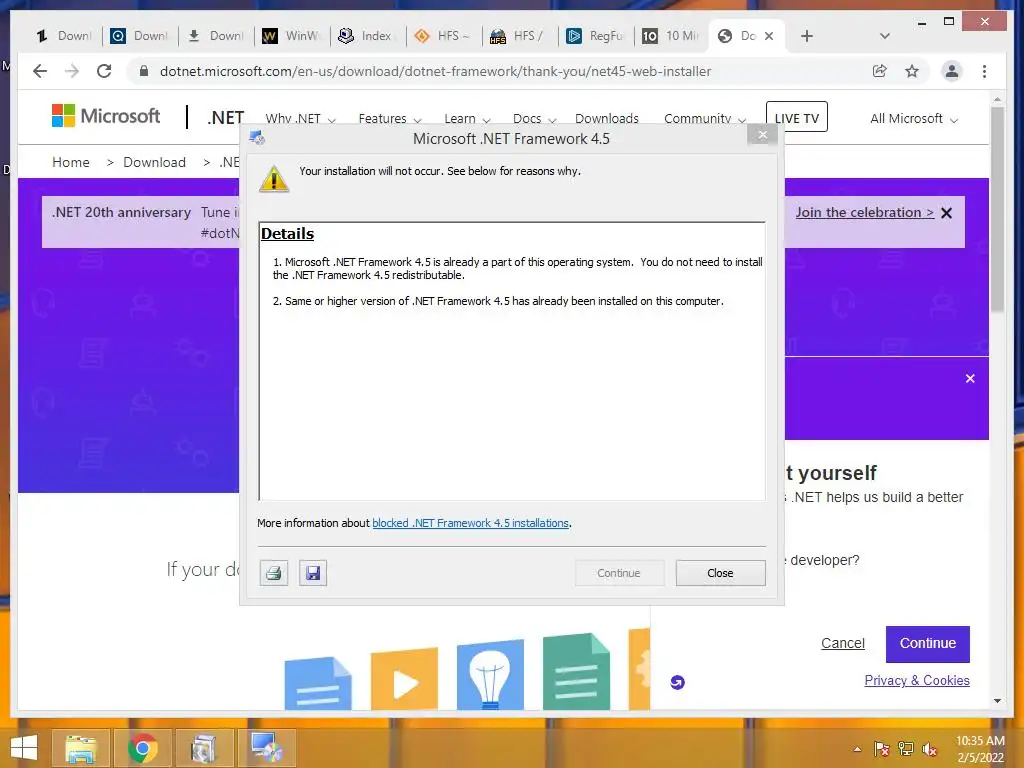Close the current Do tab
Viewport: 1024px width, 768px height.
pos(769,36)
